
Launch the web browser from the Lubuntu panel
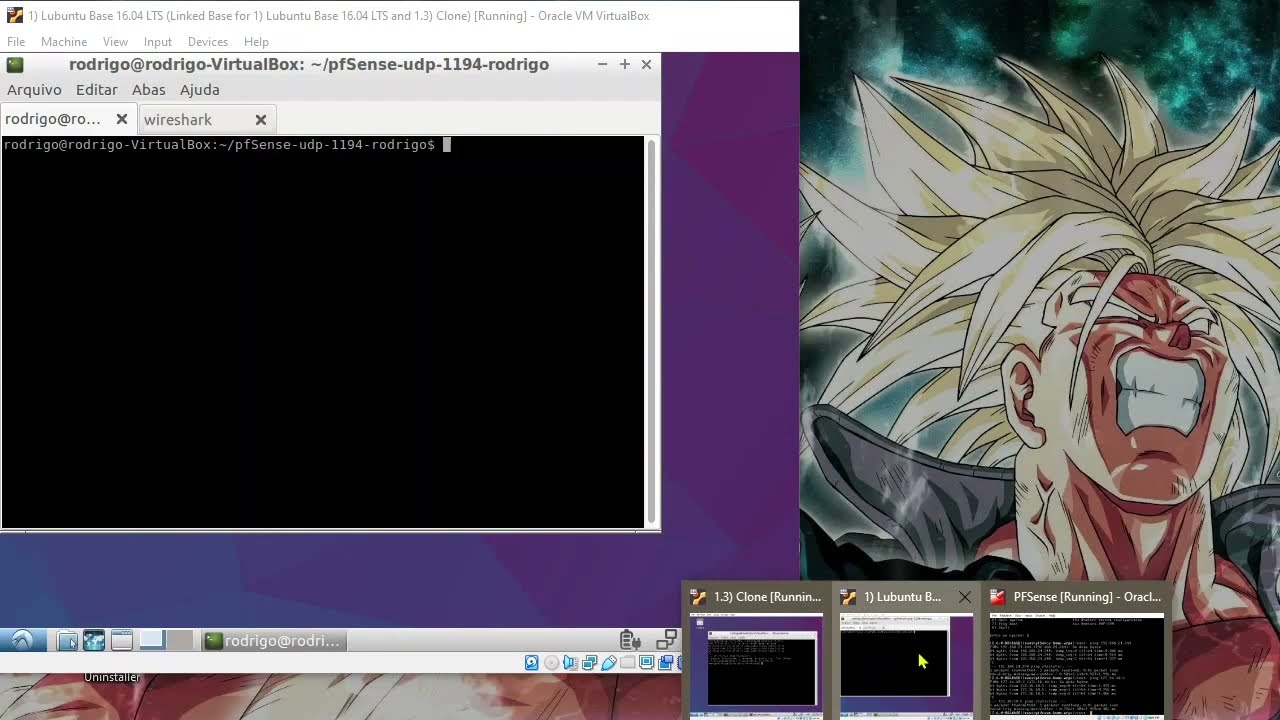point(94,641)
